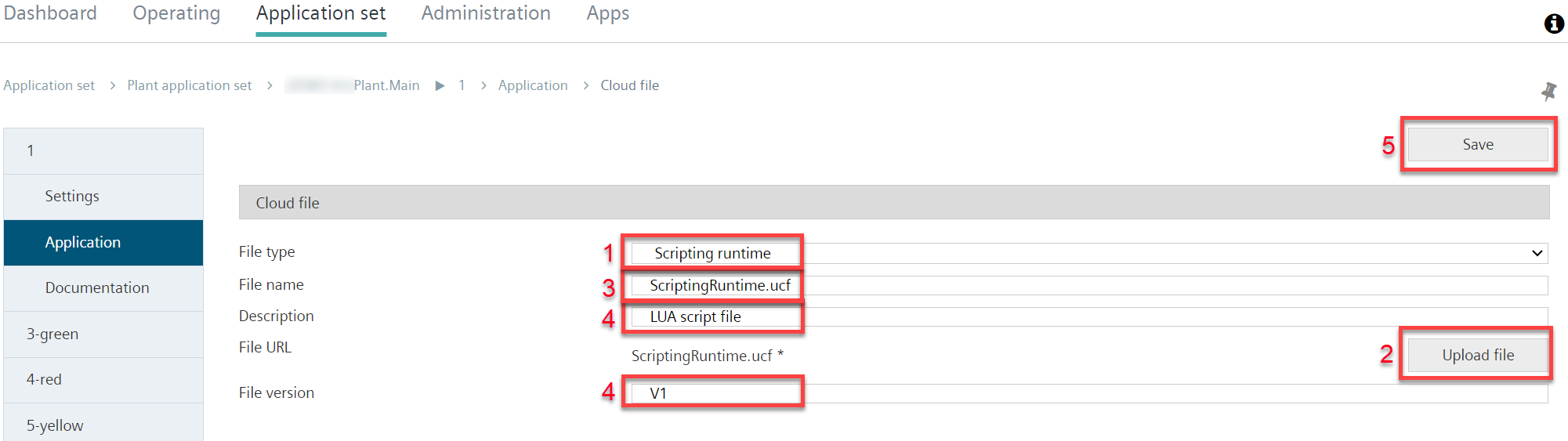Open the File type dropdown arrow
Viewport: 1568px width, 441px height.
[x=1537, y=253]
